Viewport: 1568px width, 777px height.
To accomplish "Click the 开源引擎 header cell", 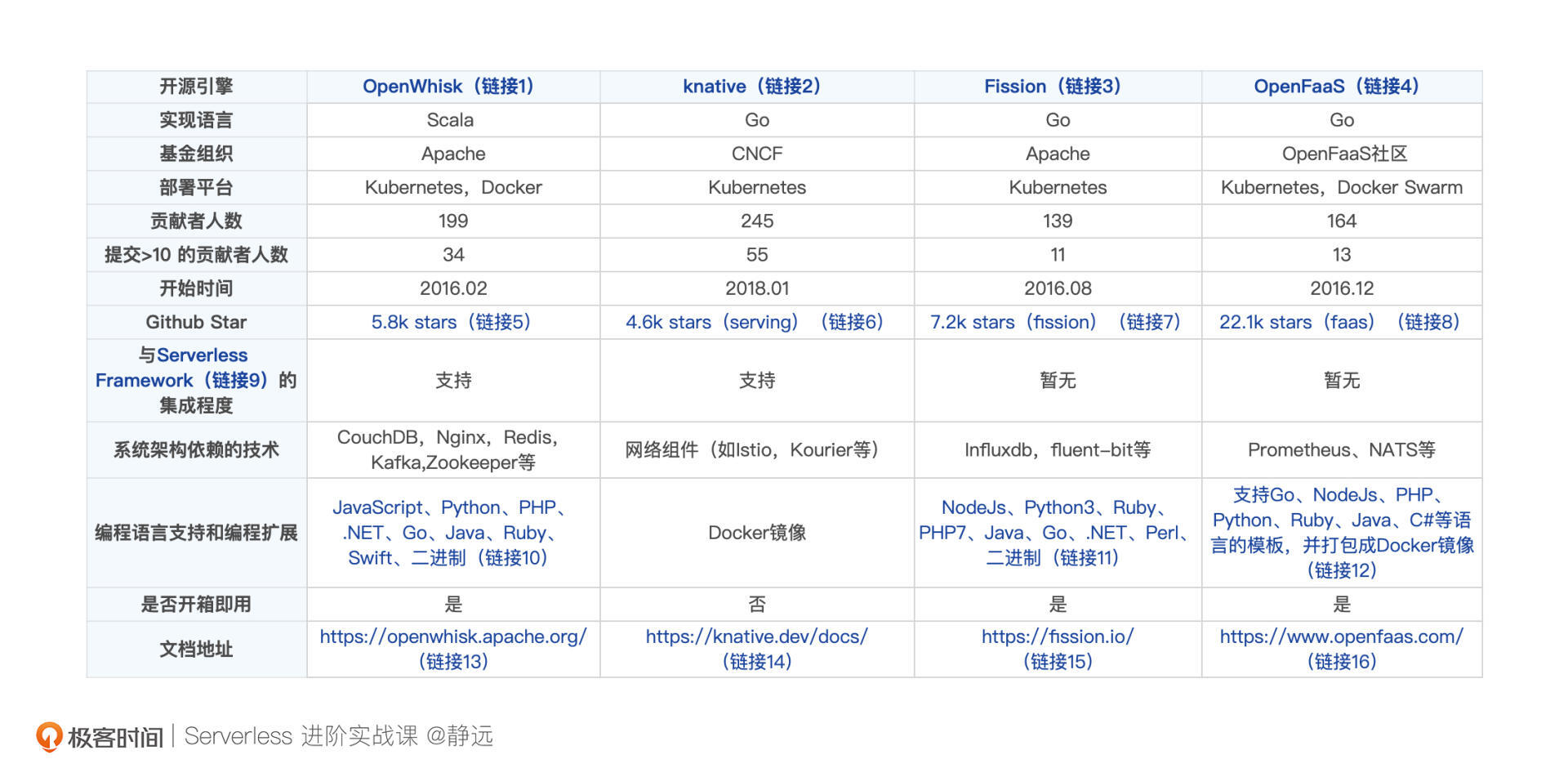I will pos(196,87).
